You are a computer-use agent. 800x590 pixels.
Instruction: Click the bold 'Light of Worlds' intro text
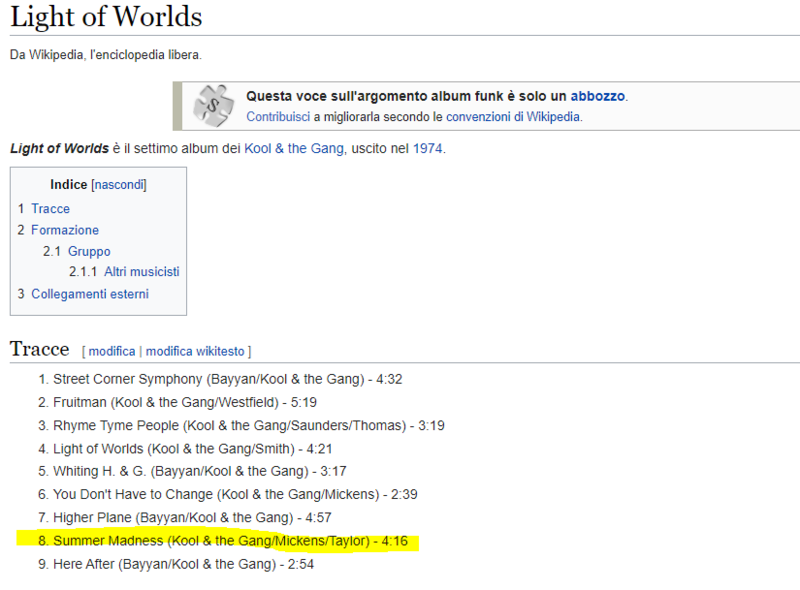[x=59, y=148]
